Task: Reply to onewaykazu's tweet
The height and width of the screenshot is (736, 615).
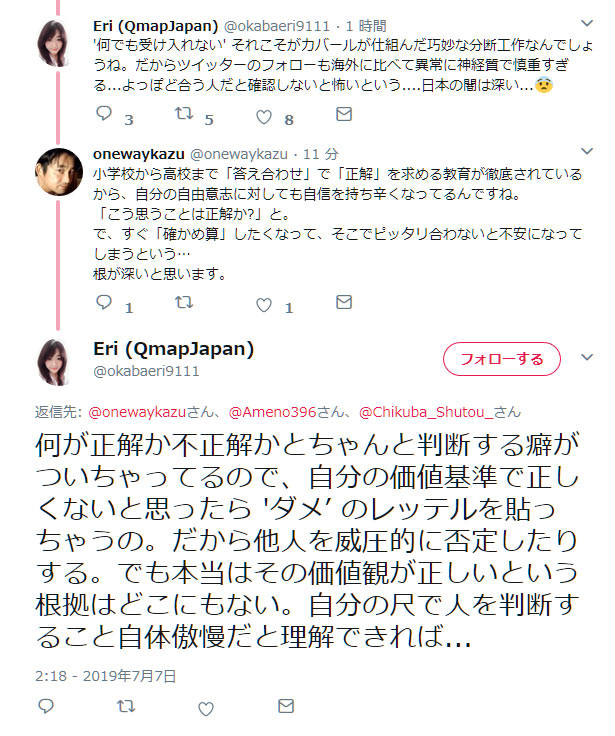Action: tap(104, 302)
